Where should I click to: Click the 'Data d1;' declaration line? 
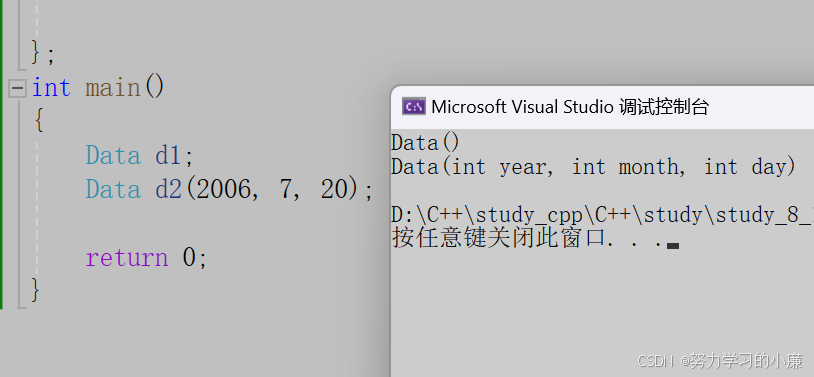(x=139, y=155)
